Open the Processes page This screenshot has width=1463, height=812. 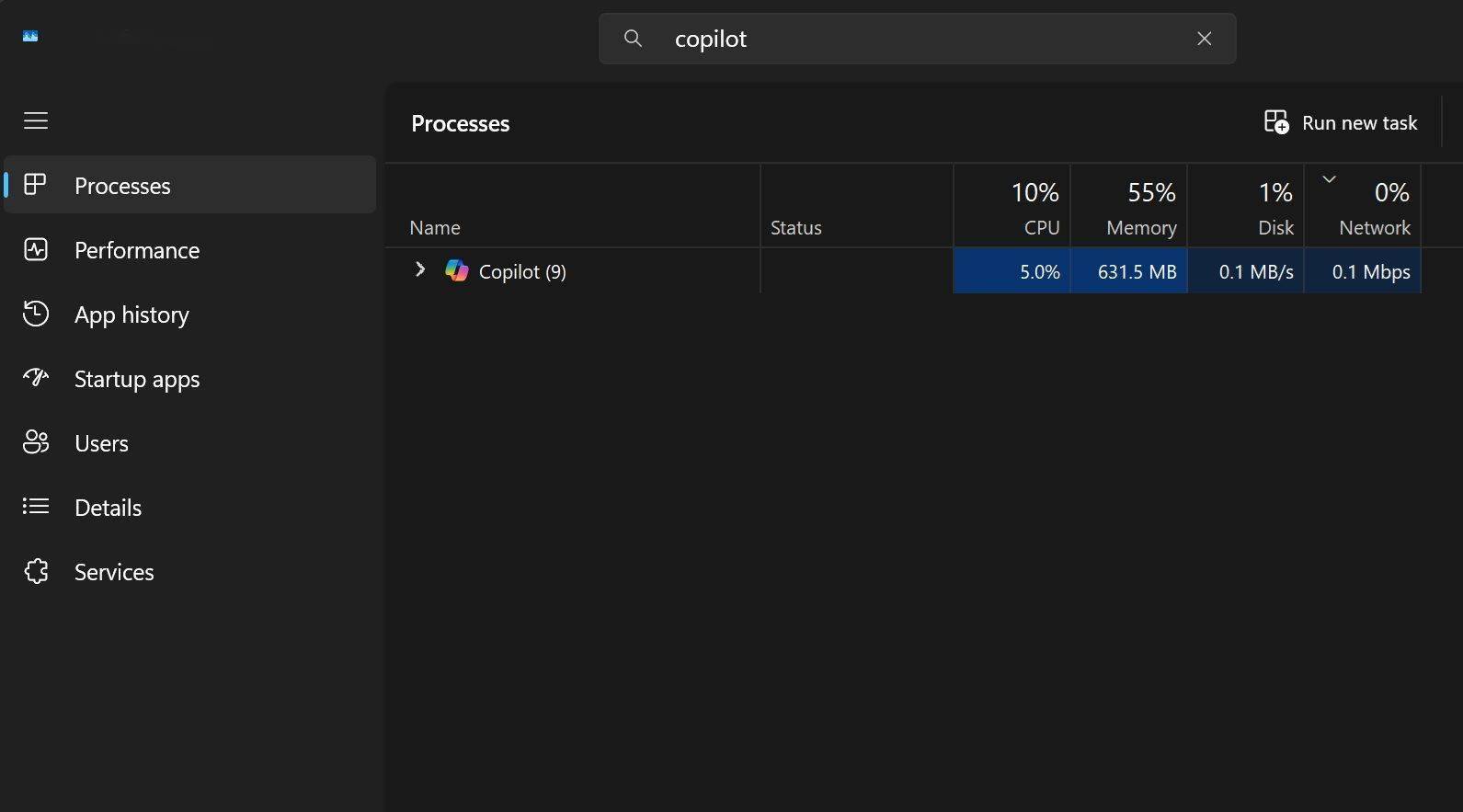point(190,185)
